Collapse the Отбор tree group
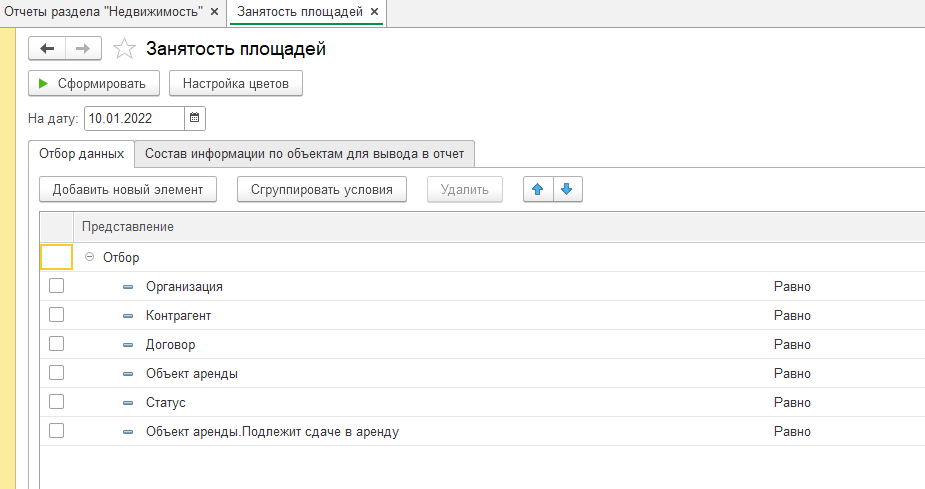The width and height of the screenshot is (925, 489). coord(90,257)
